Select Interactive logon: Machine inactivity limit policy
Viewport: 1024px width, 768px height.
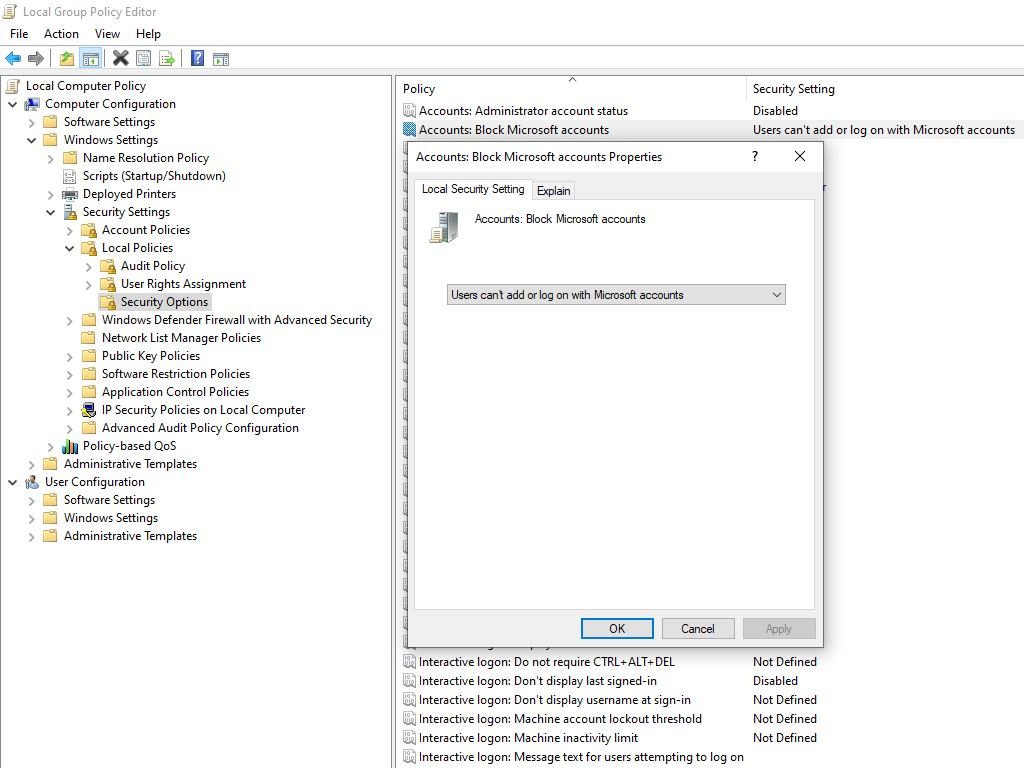pos(528,737)
